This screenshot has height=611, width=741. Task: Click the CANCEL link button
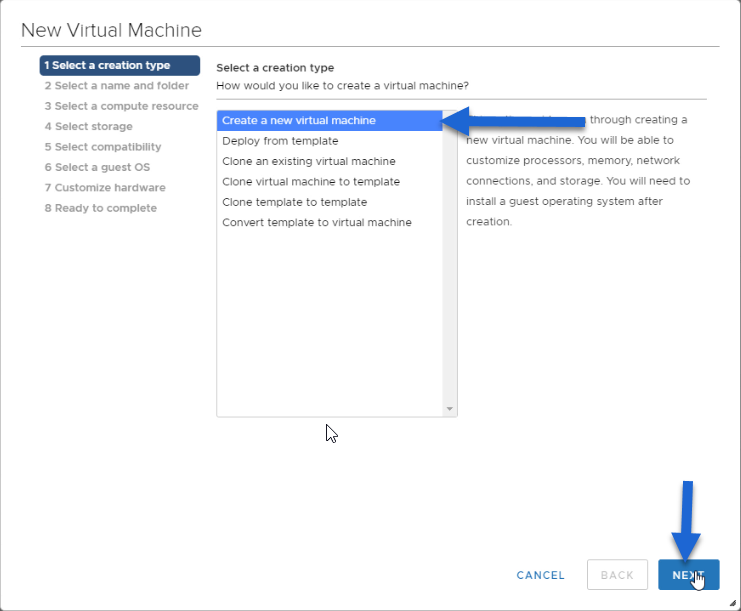[540, 575]
